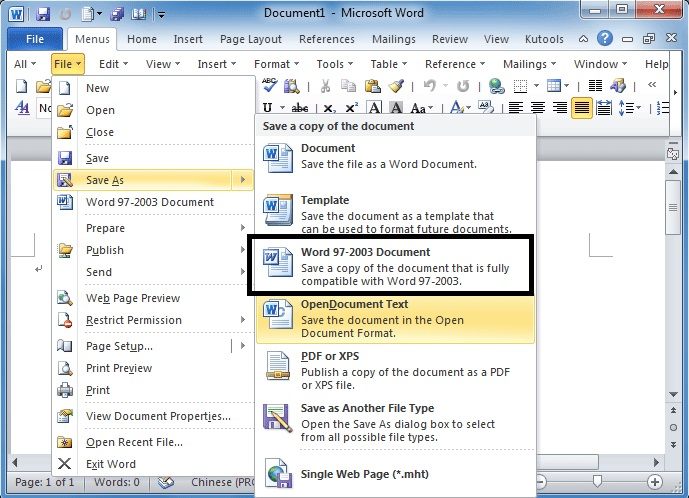Click the Center alignment icon
This screenshot has width=689, height=498.
[538, 108]
